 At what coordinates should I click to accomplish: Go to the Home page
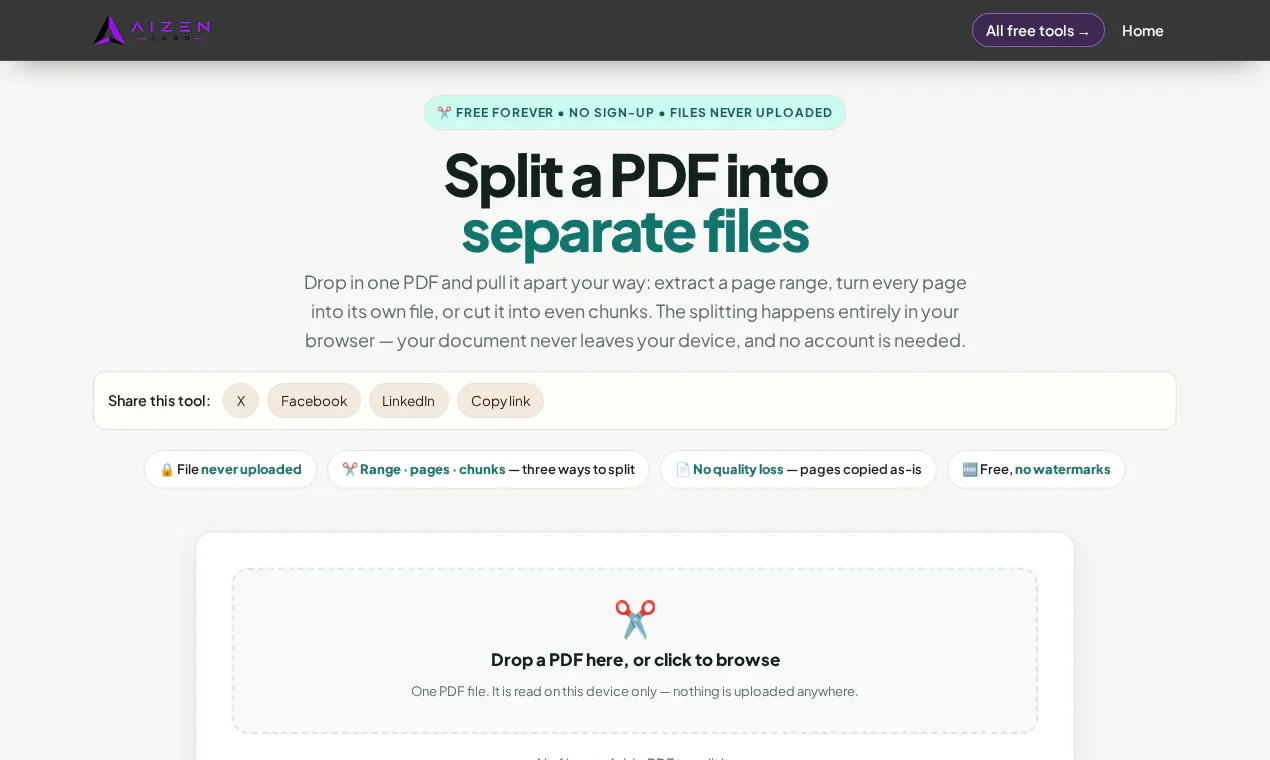pyautogui.click(x=1142, y=30)
